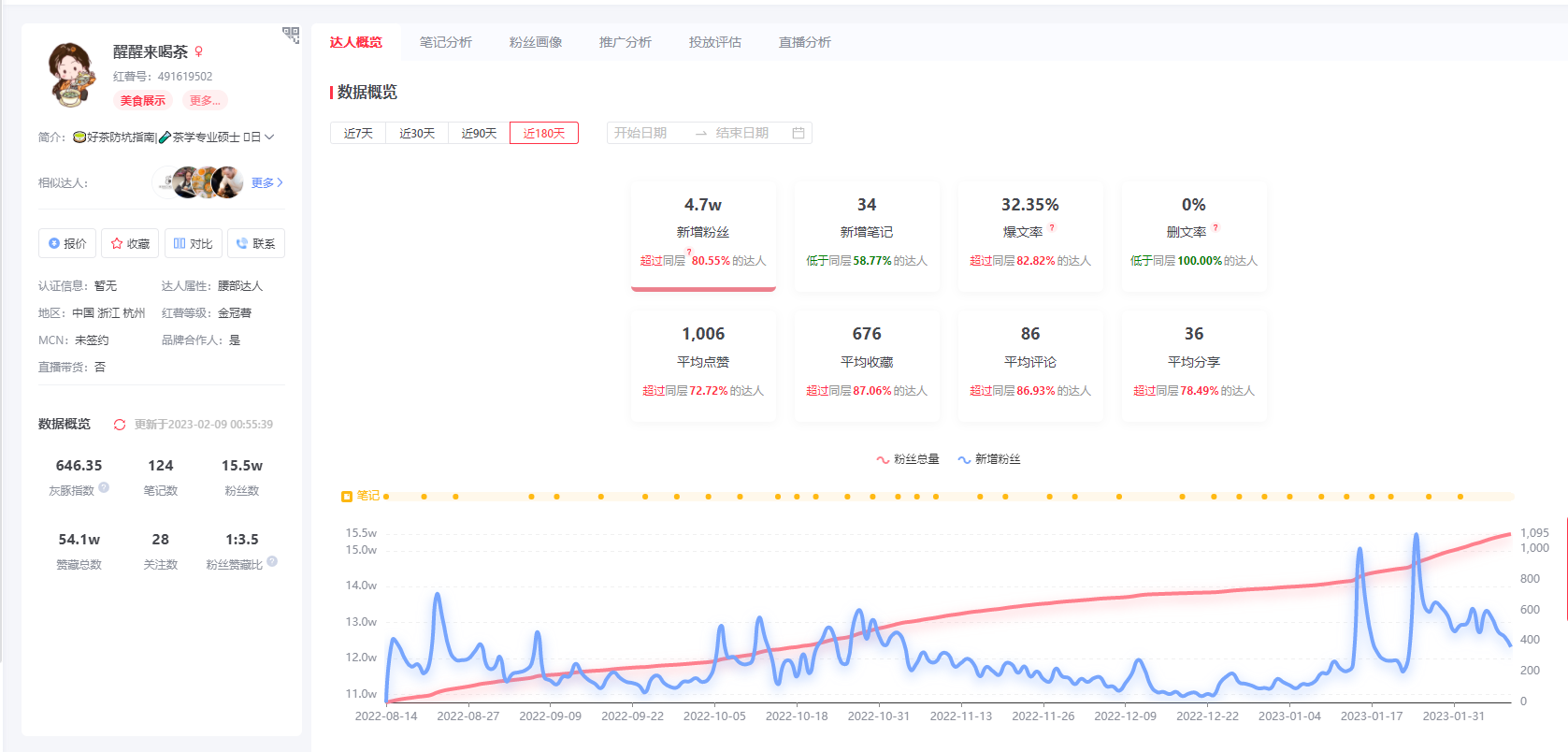Show help for 粉丝赞藏比 ratio

[x=272, y=561]
